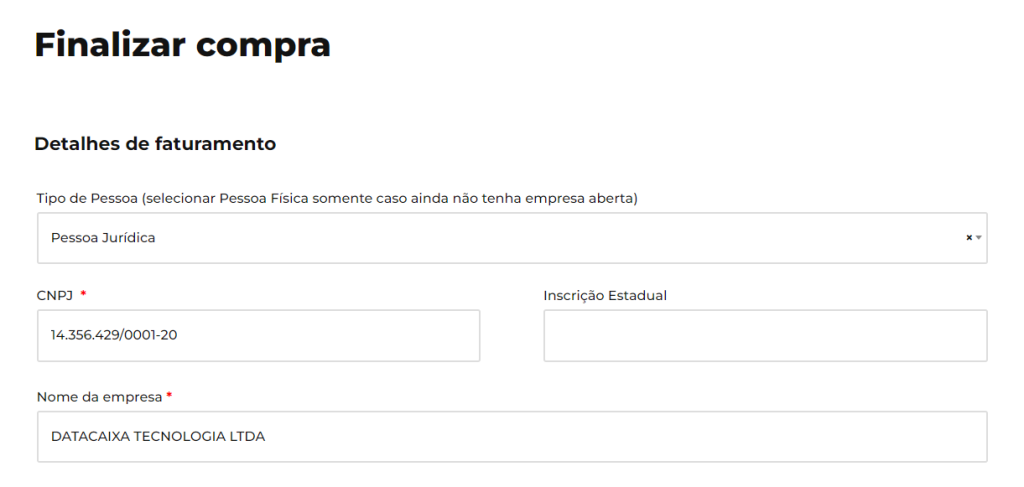Click the Nome da empresa label
The image size is (1024, 487).
(x=99, y=397)
